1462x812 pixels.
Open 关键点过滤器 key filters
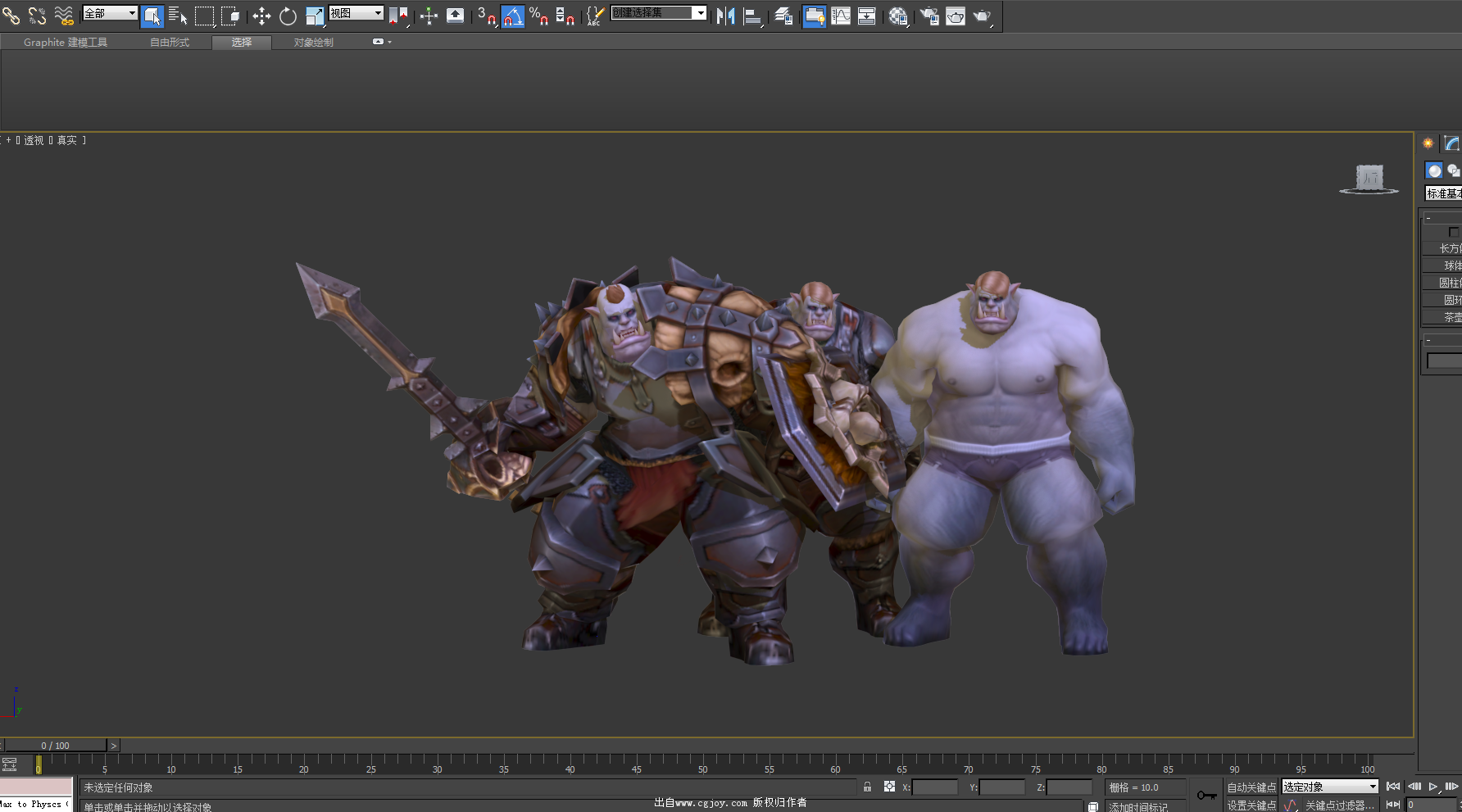point(1340,805)
